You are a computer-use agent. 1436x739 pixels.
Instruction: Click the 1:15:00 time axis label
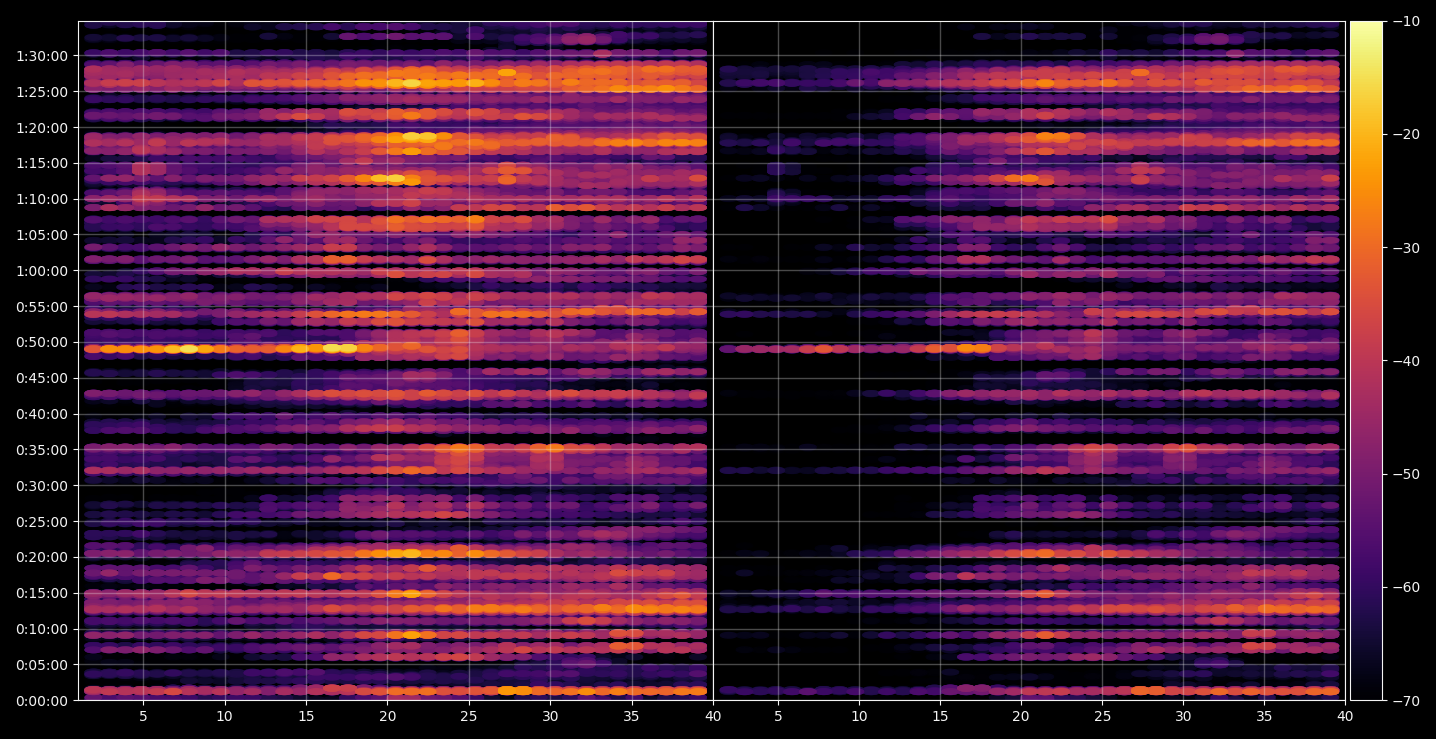pos(41,163)
